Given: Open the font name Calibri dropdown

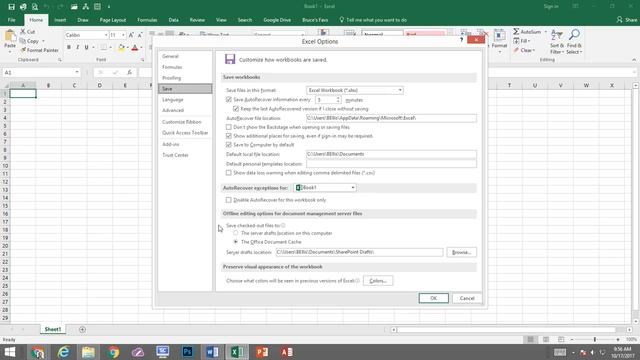Looking at the screenshot, I should point(106,36).
